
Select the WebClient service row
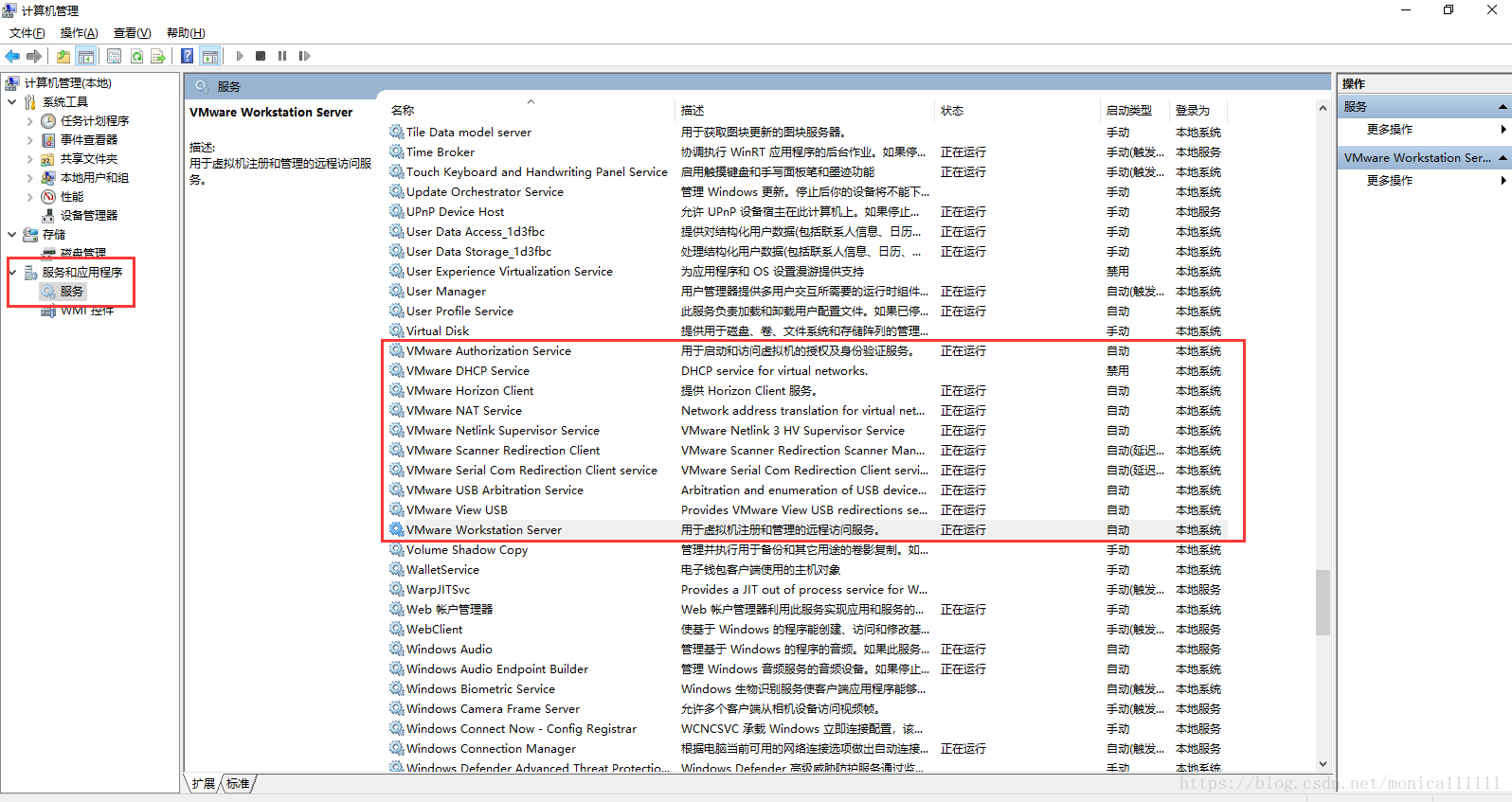(x=806, y=630)
